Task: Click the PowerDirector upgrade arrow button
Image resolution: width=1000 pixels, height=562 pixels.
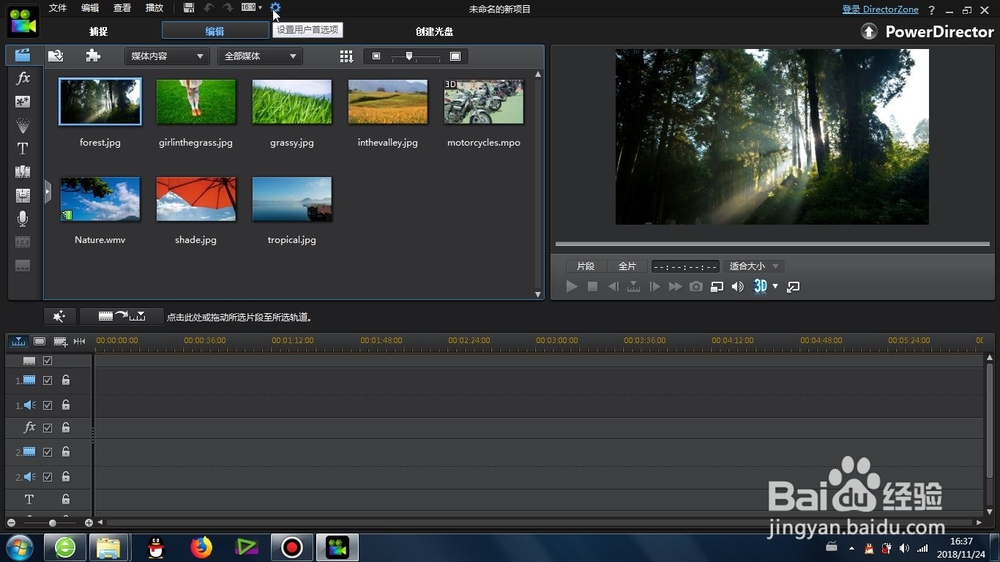Action: [869, 31]
